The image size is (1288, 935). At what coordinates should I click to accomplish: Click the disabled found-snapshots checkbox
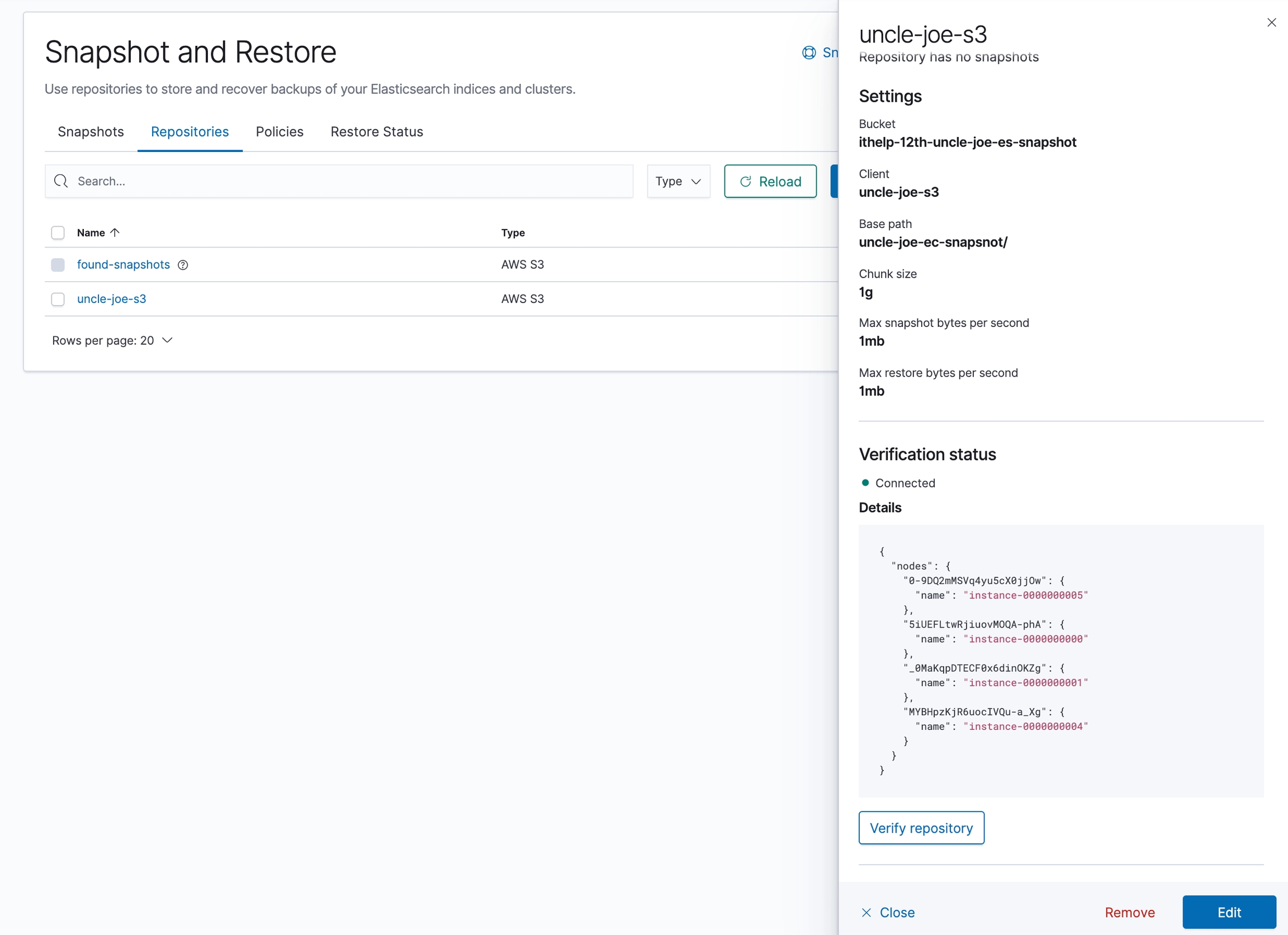(58, 265)
